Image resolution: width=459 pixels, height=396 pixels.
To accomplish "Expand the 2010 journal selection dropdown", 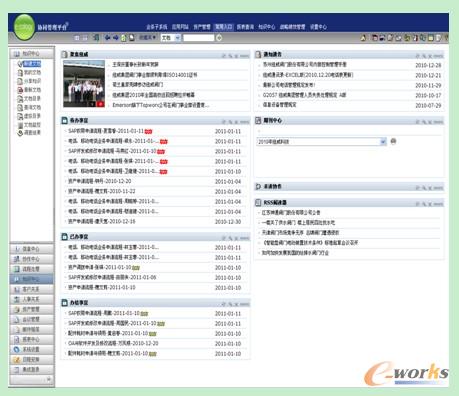I will [x=383, y=142].
